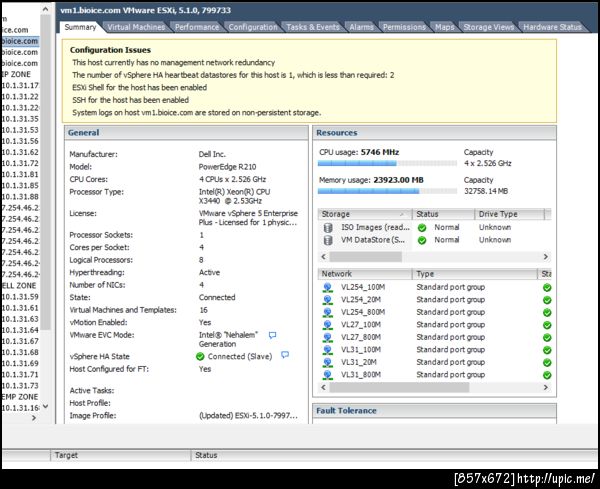The image size is (600, 489).
Task: Click the network list right scroll arrow
Action: 546,388
